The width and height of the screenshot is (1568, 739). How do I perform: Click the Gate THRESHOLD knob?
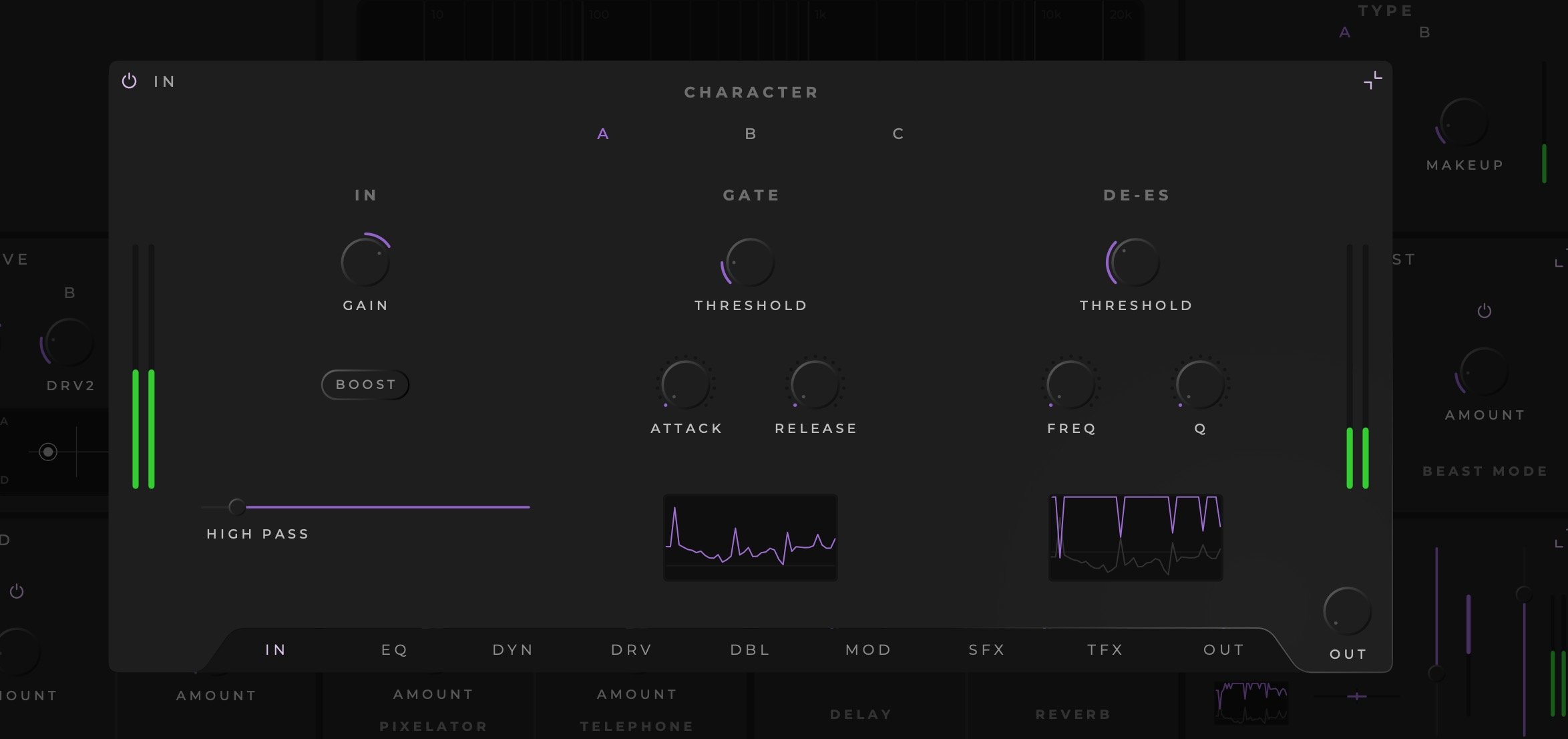751,262
